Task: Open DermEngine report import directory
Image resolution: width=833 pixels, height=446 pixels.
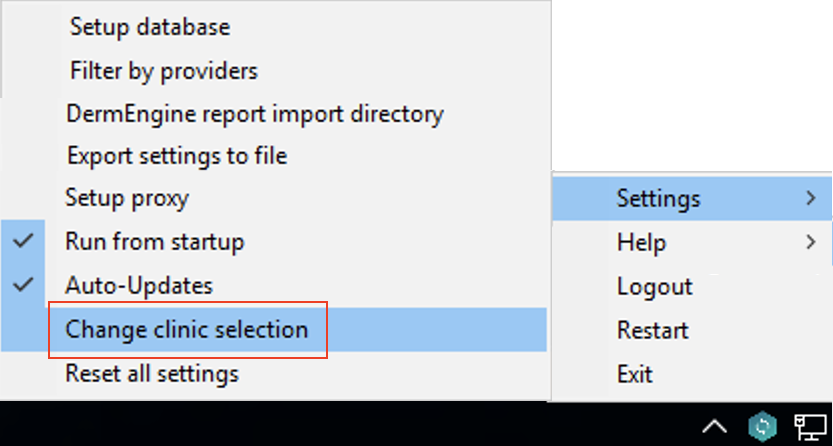Action: click(x=254, y=114)
